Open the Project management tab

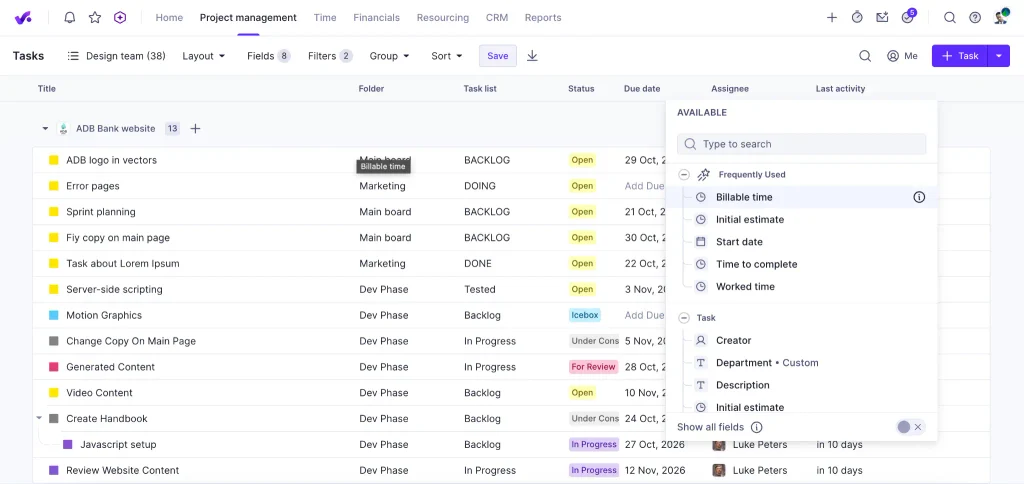point(248,18)
